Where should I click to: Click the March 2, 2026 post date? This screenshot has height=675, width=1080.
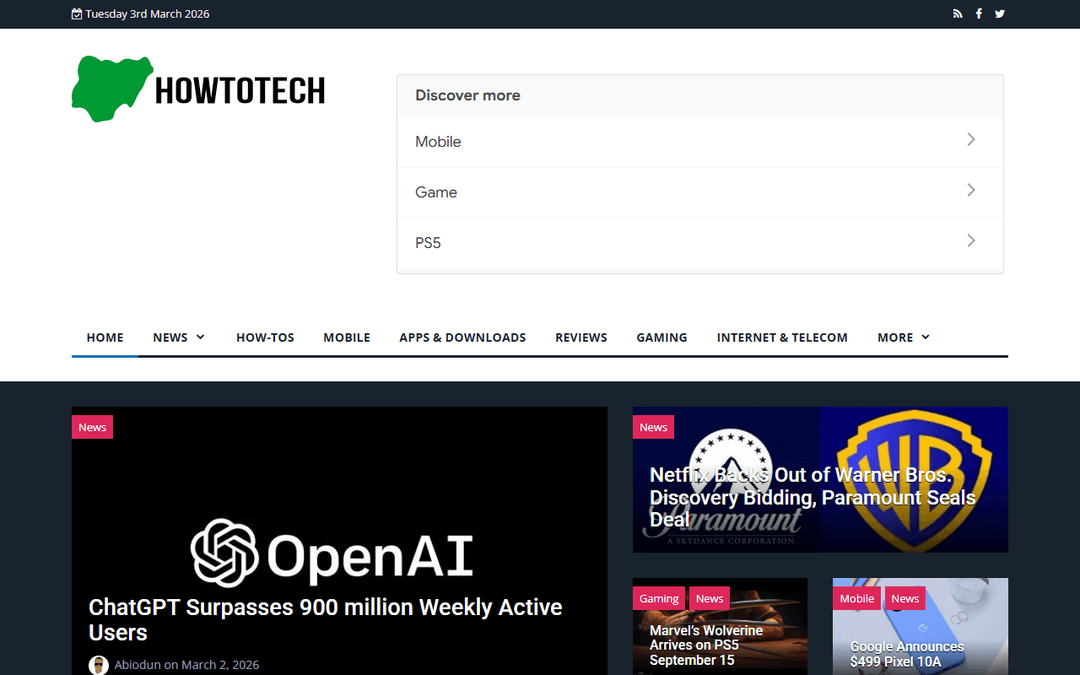[220, 665]
